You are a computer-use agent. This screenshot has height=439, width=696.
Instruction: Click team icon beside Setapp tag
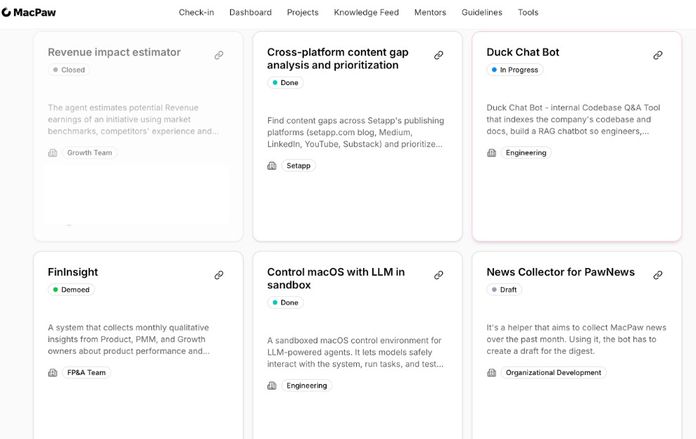pyautogui.click(x=272, y=166)
